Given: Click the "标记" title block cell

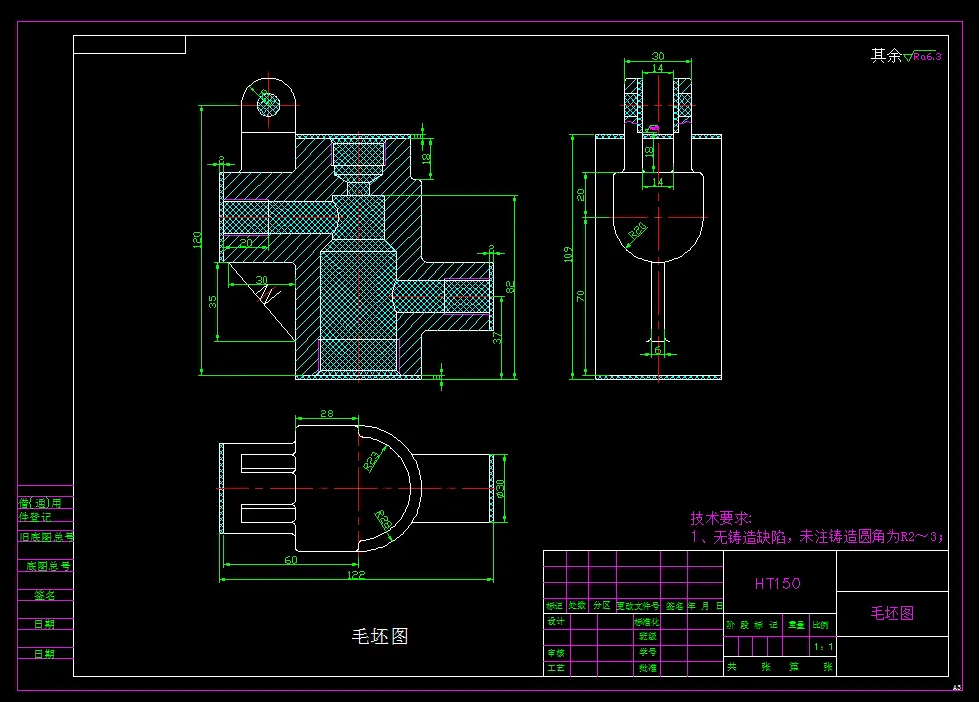Looking at the screenshot, I should (554, 606).
